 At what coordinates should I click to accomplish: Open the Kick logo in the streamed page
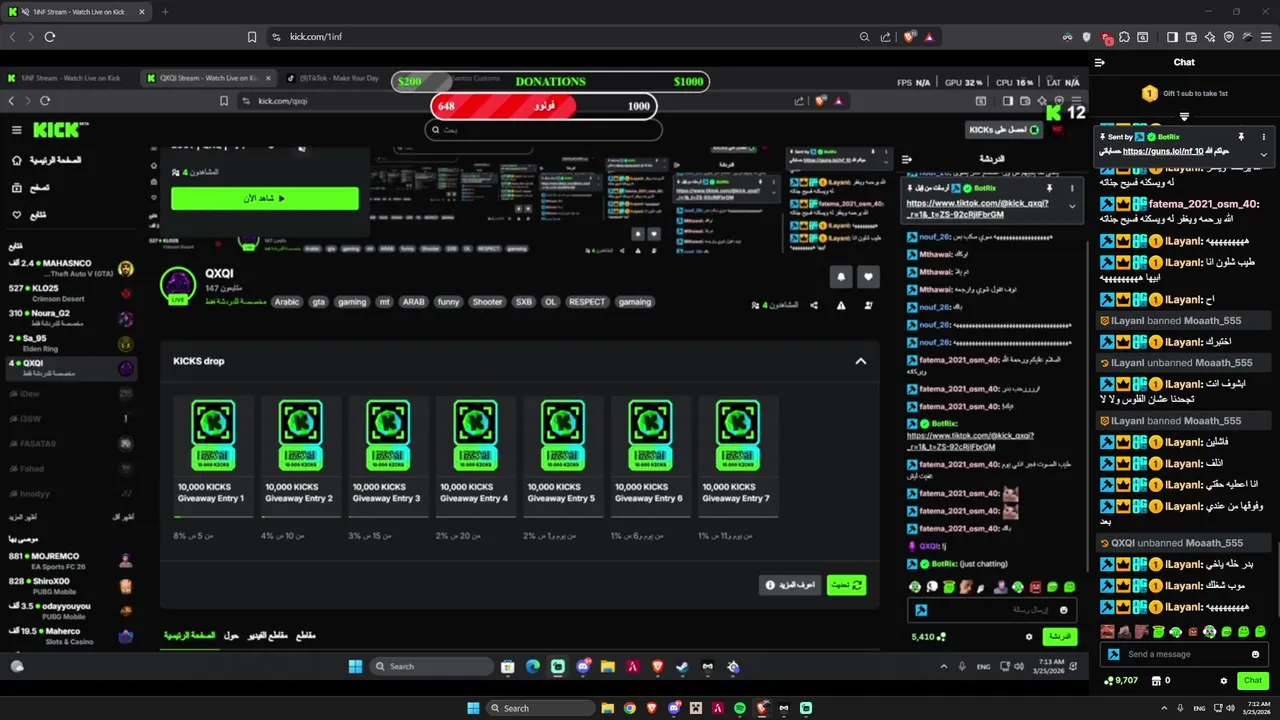coord(61,130)
